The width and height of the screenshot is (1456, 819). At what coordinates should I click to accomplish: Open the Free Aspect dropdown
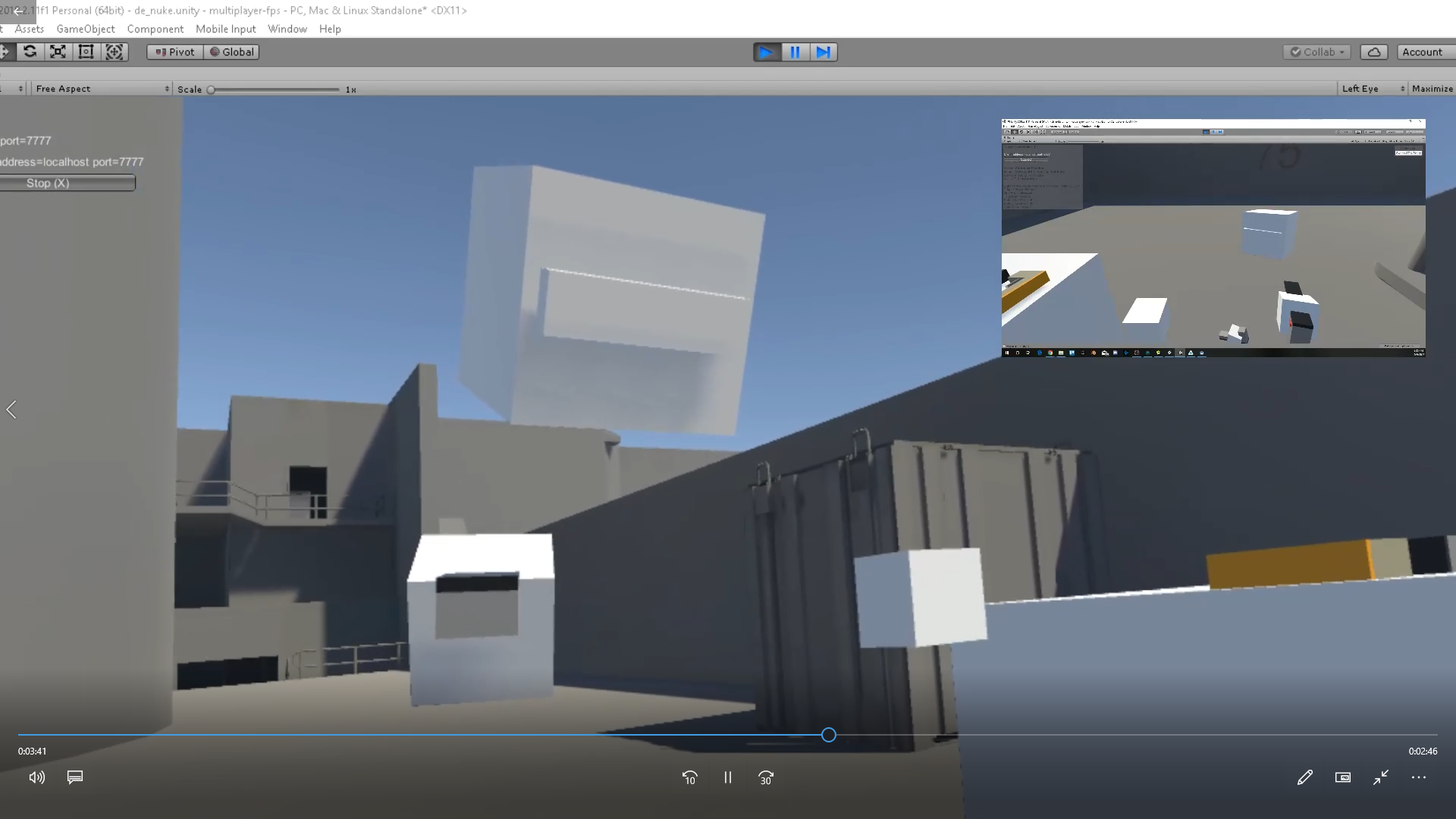point(102,89)
